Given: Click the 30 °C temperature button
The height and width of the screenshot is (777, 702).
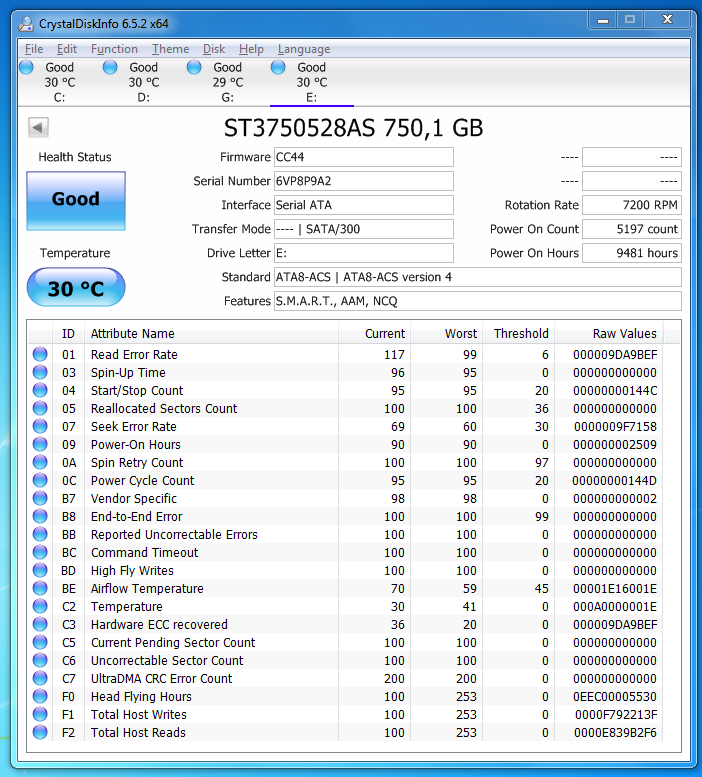Looking at the screenshot, I should click(76, 288).
